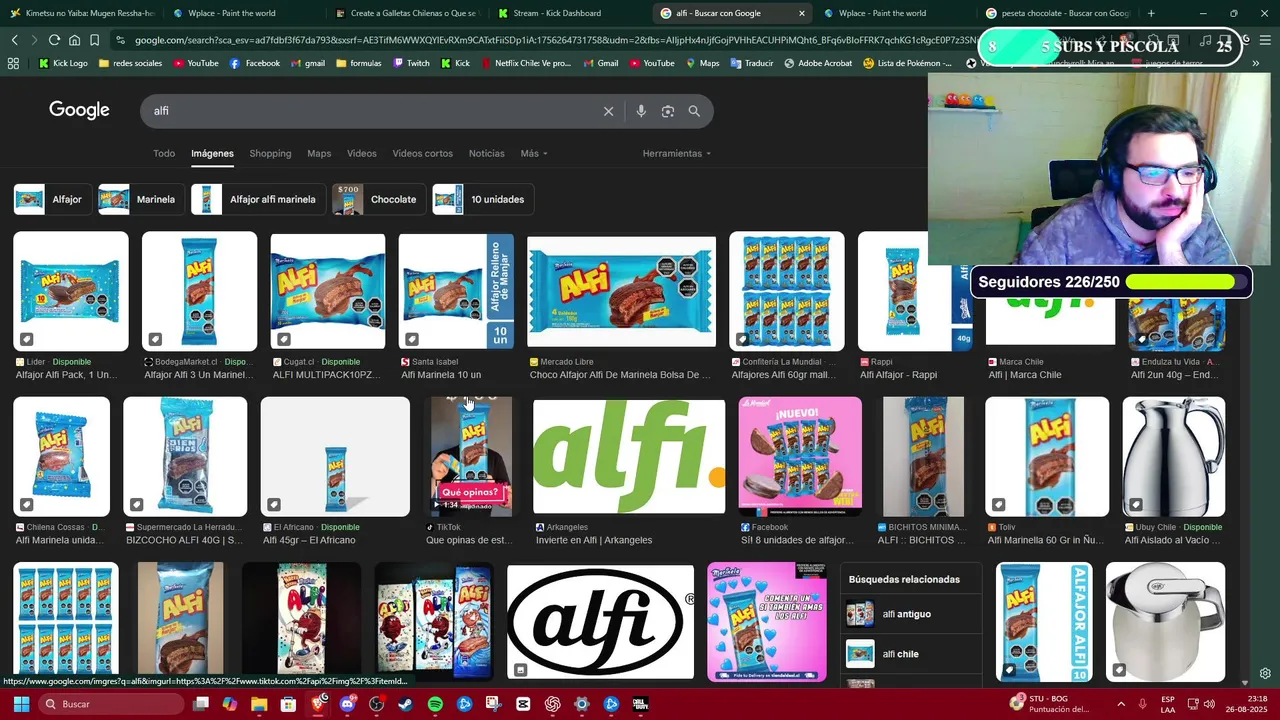Open the Kick Logo bookmark

[x=63, y=63]
